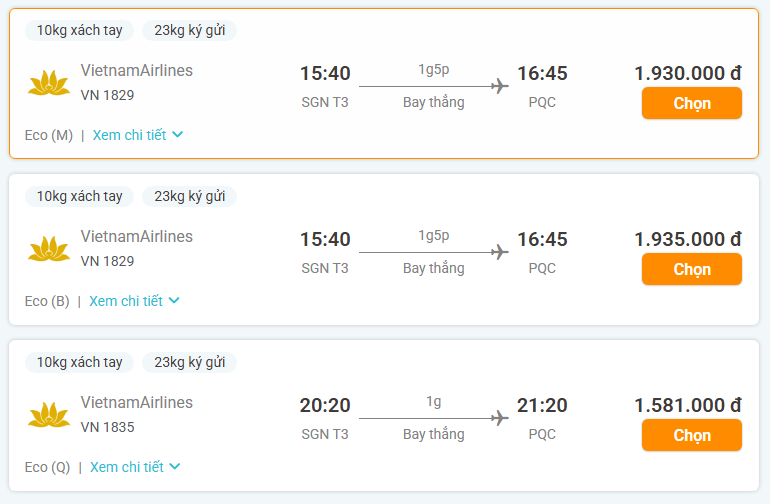Choose the 1.935.000 đ flight with Chọn
The height and width of the screenshot is (504, 770).
click(x=691, y=269)
